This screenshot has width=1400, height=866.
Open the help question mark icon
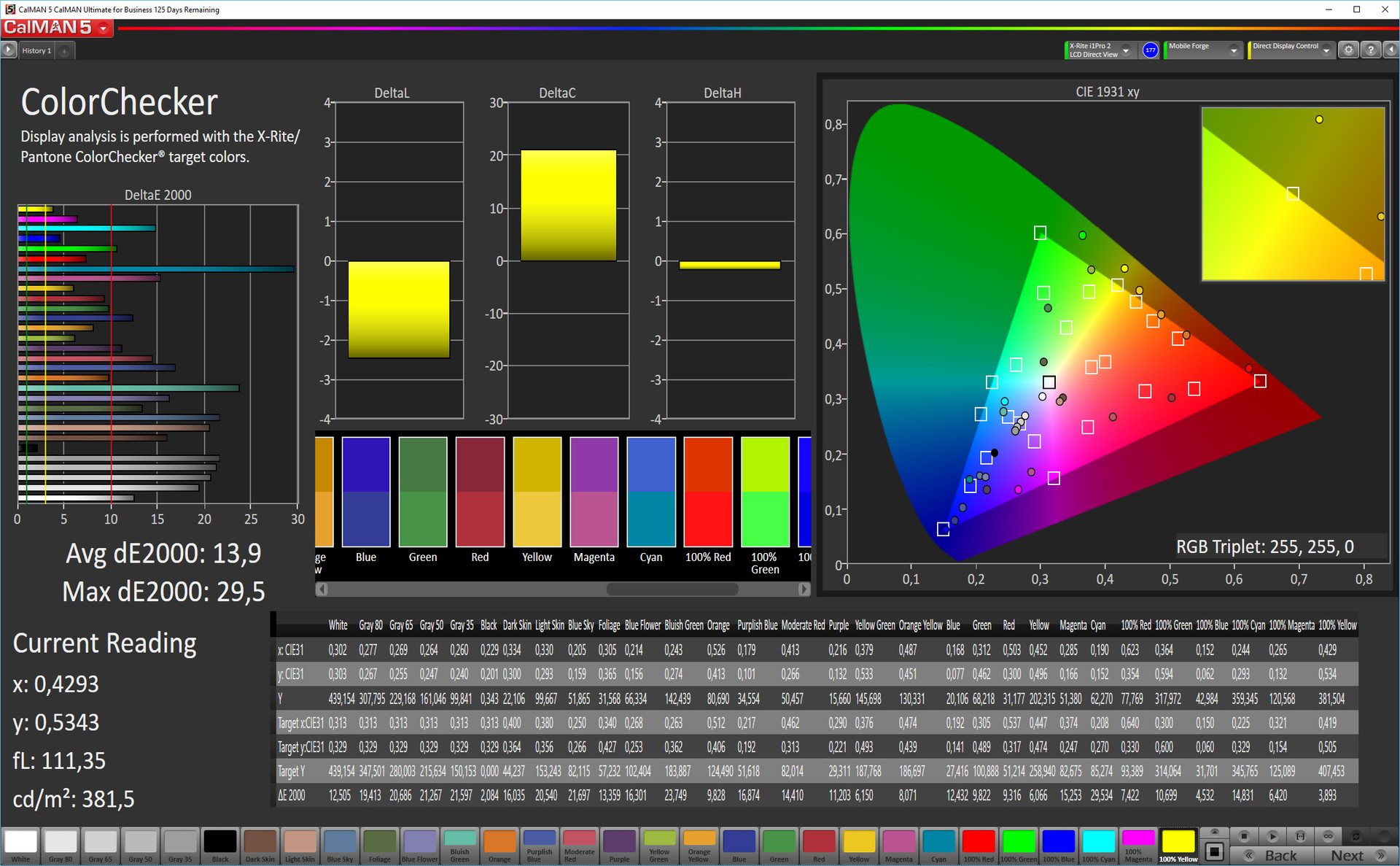pyautogui.click(x=1370, y=50)
